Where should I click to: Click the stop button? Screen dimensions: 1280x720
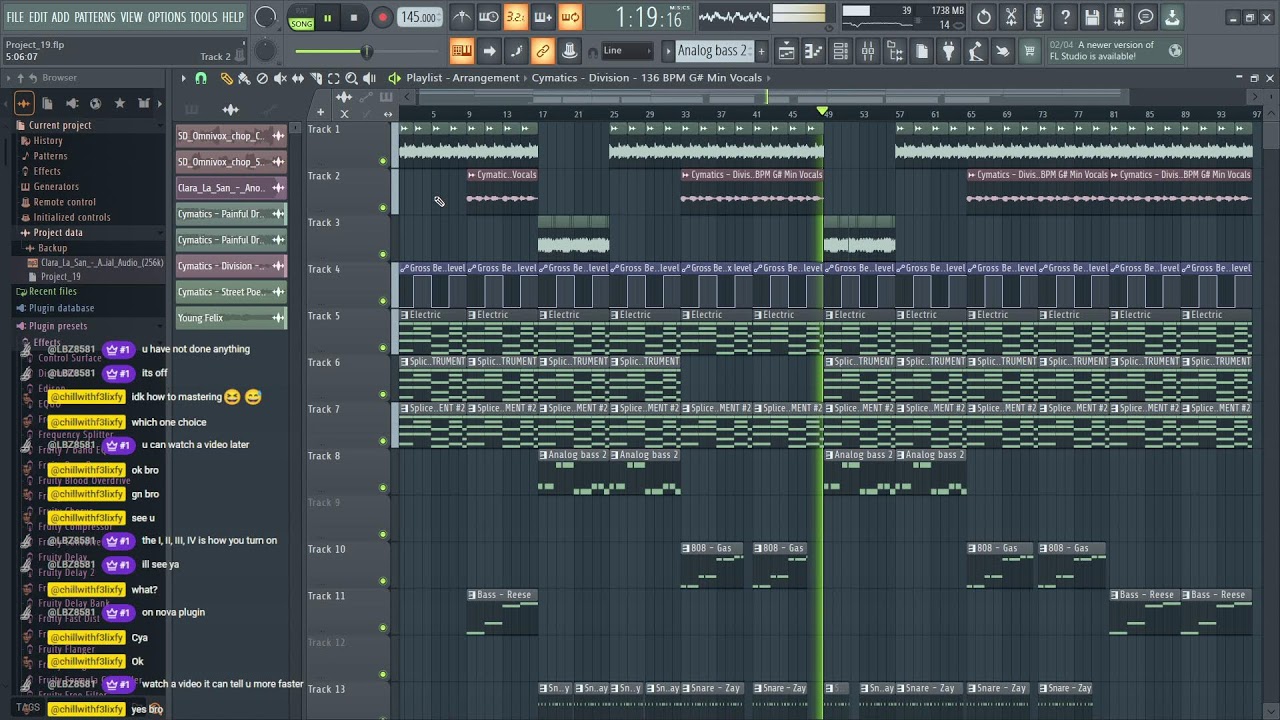click(x=354, y=17)
